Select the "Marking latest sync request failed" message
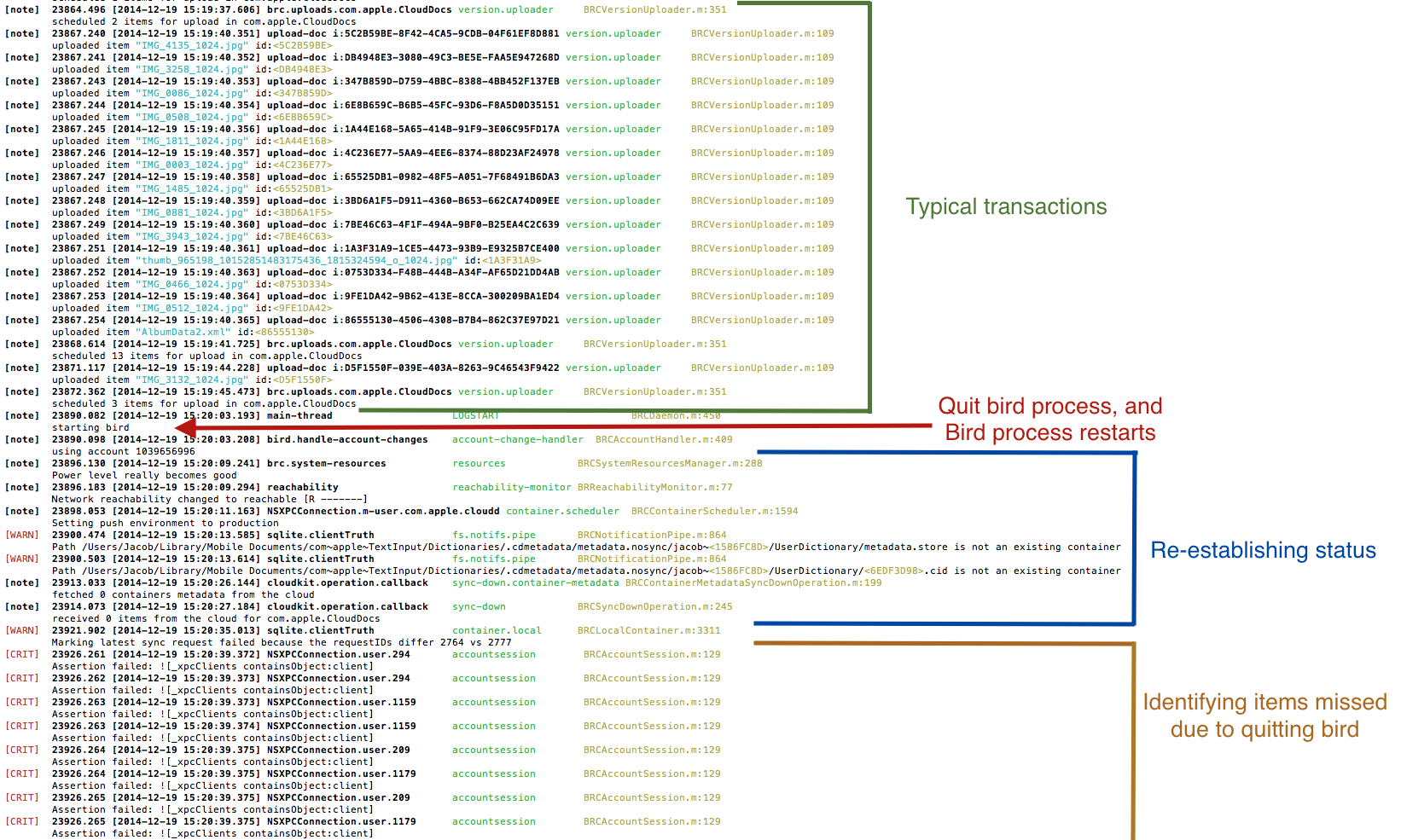The height and width of the screenshot is (840, 1401). click(282, 643)
